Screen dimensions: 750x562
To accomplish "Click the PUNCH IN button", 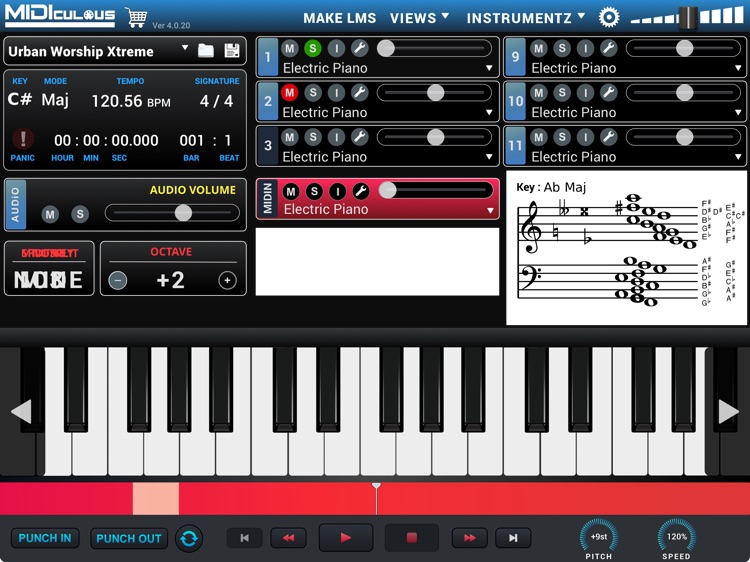I will 45,538.
